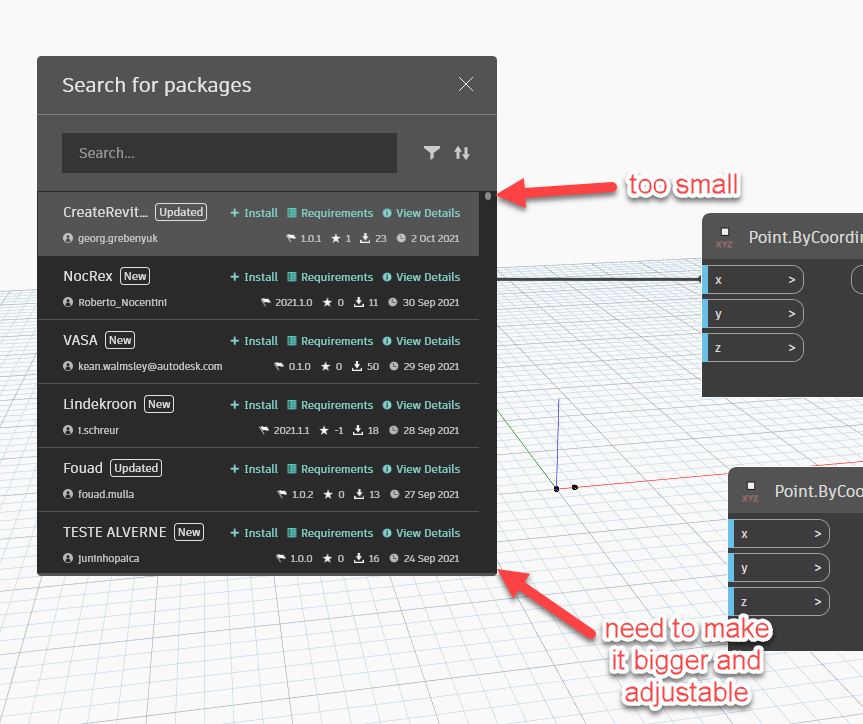The width and height of the screenshot is (863, 724).
Task: View Details of VASA package
Action: [421, 341]
